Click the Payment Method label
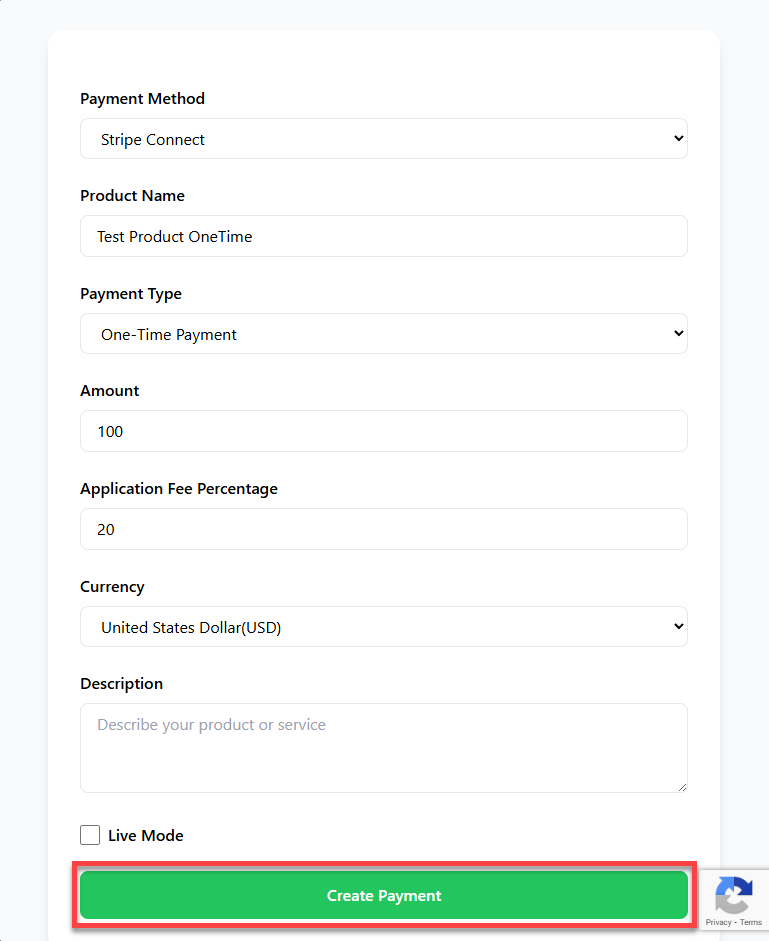The width and height of the screenshot is (769, 941). [x=142, y=99]
